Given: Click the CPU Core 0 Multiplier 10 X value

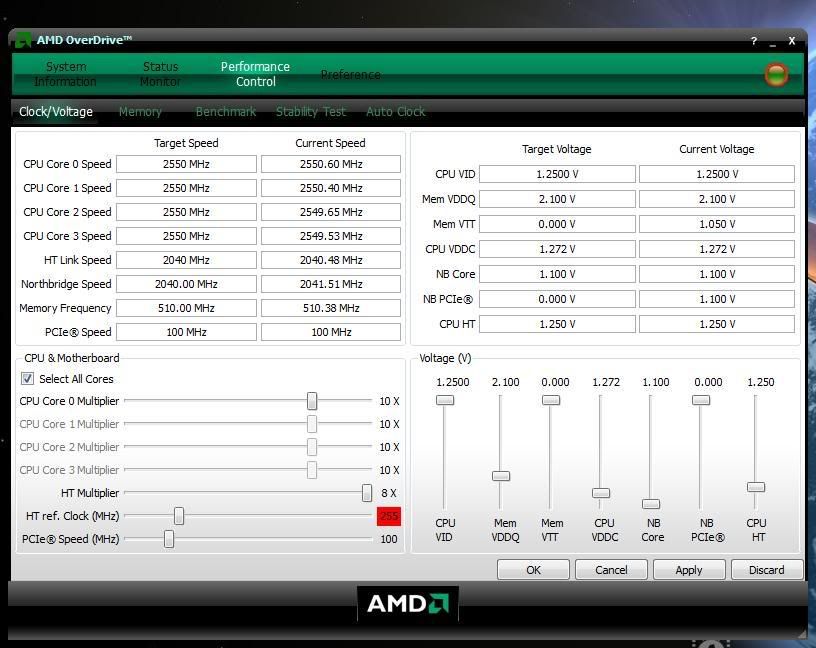Looking at the screenshot, I should [389, 401].
